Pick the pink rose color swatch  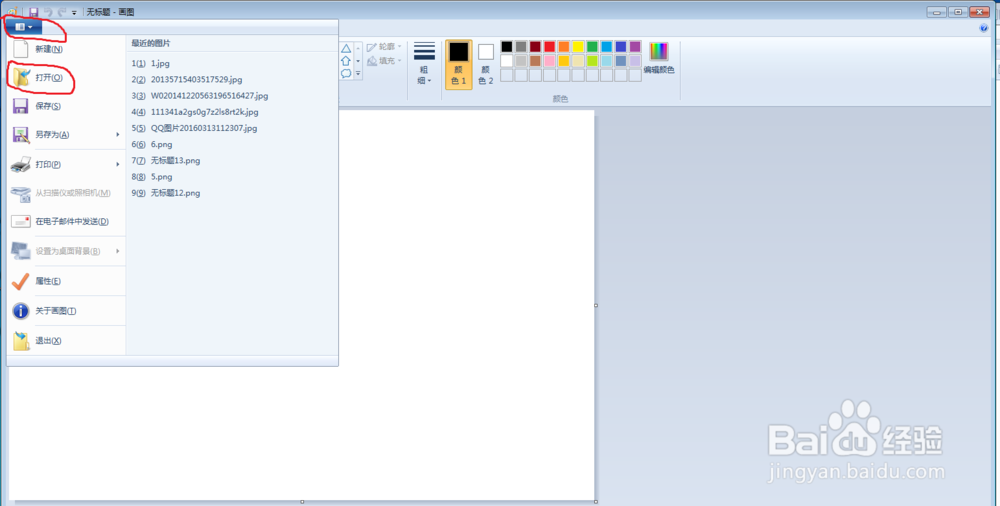coord(550,61)
